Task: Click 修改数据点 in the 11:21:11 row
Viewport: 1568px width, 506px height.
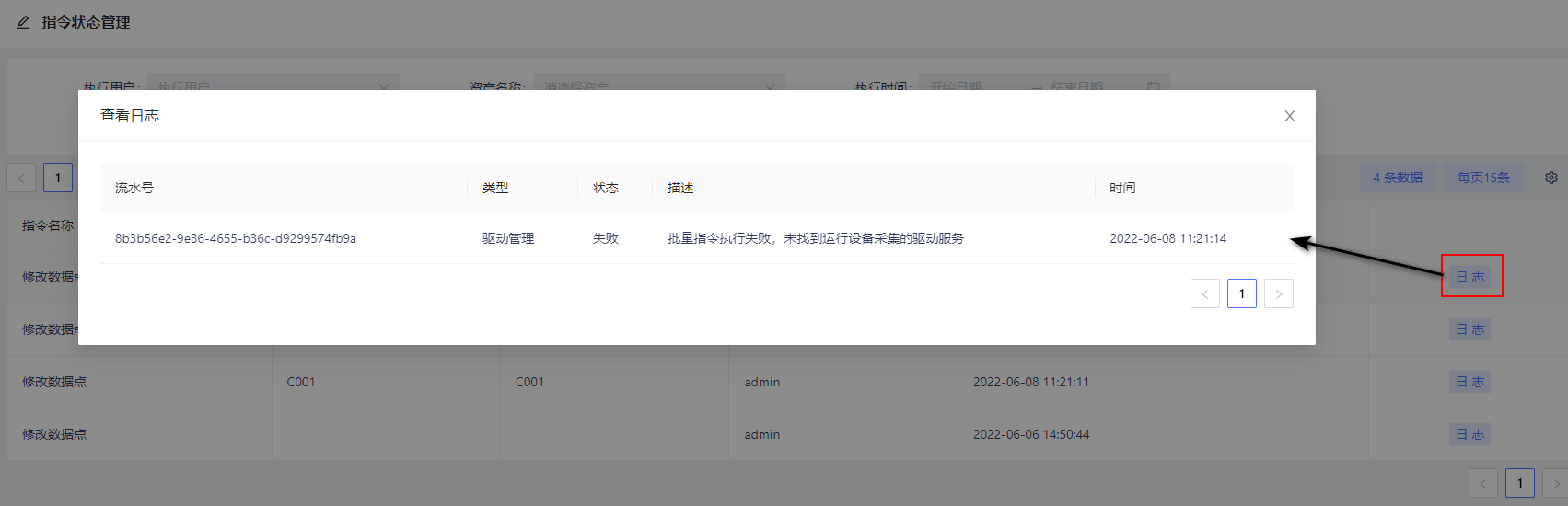Action: tap(54, 382)
